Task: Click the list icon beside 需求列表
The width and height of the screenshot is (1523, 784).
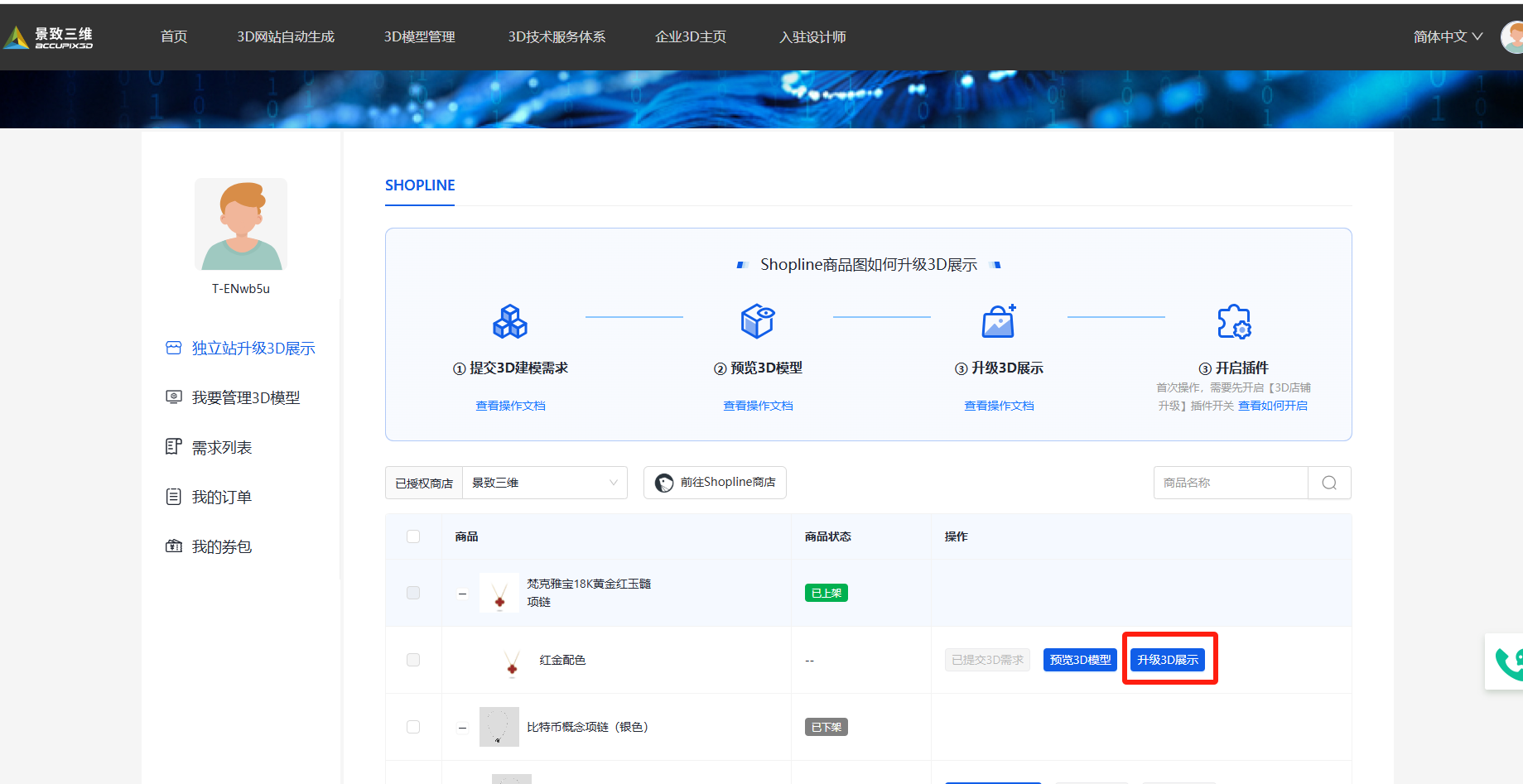Action: coord(173,447)
